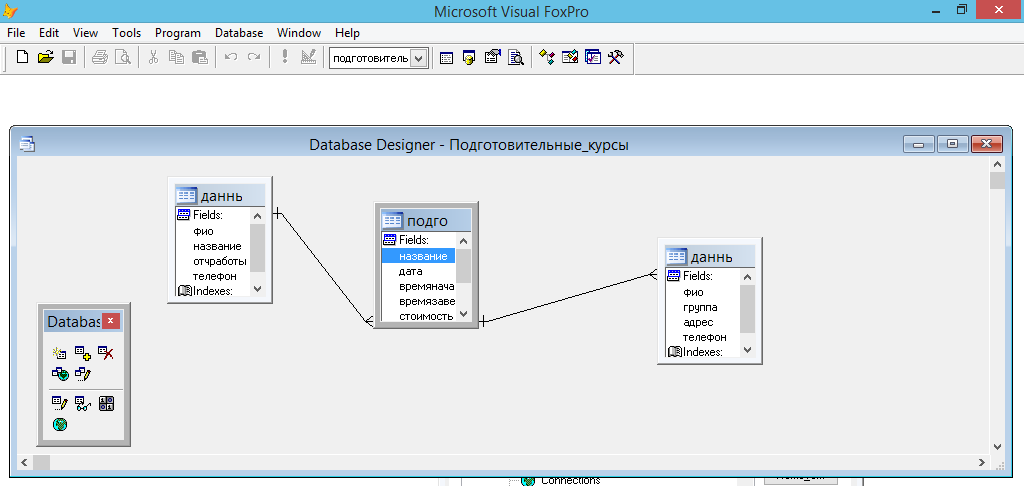Open the Data Session window icon
The height and width of the screenshot is (486, 1030).
click(469, 58)
